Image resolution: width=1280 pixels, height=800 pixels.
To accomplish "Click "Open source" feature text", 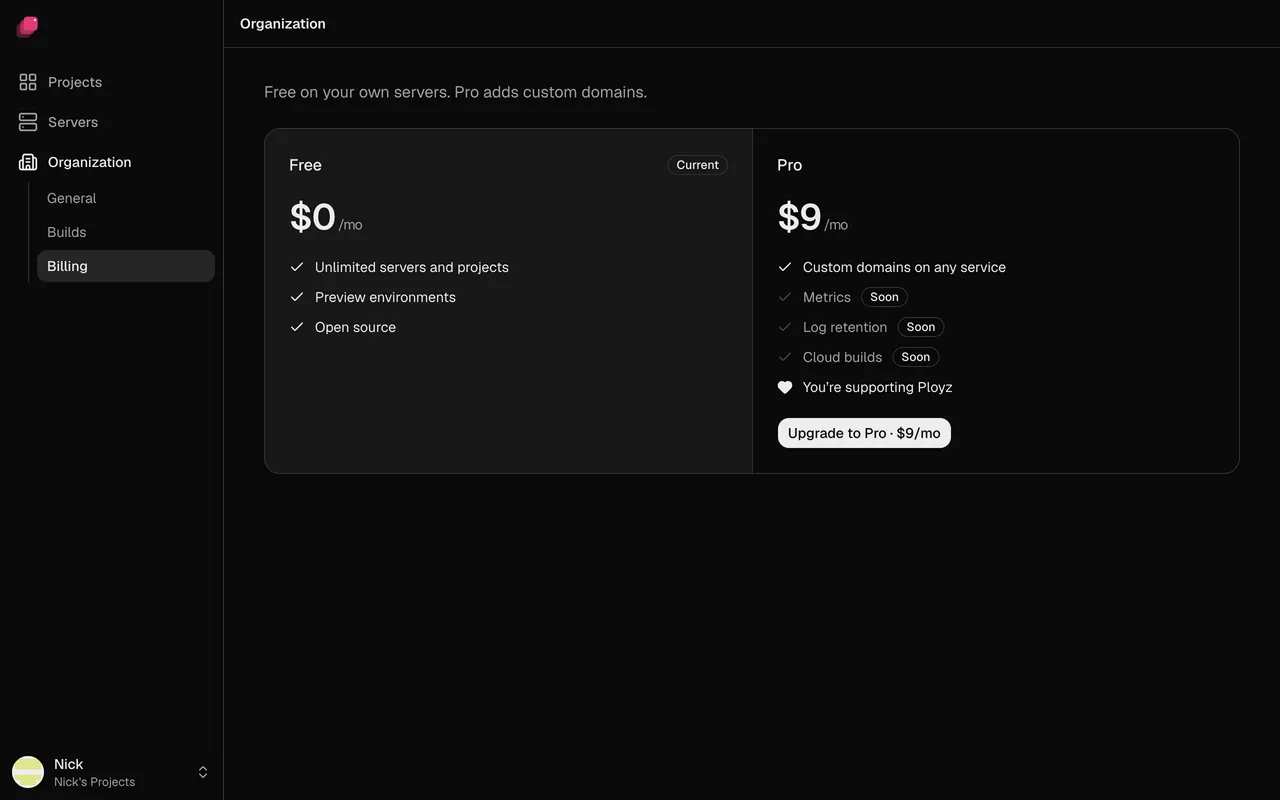I will [x=355, y=327].
